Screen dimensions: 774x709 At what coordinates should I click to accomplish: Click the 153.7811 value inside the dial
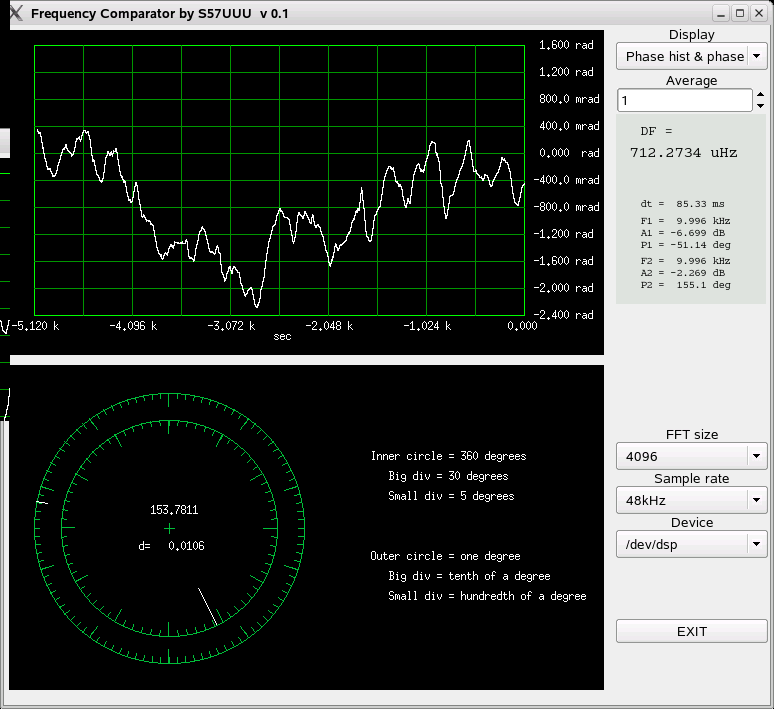pos(174,510)
